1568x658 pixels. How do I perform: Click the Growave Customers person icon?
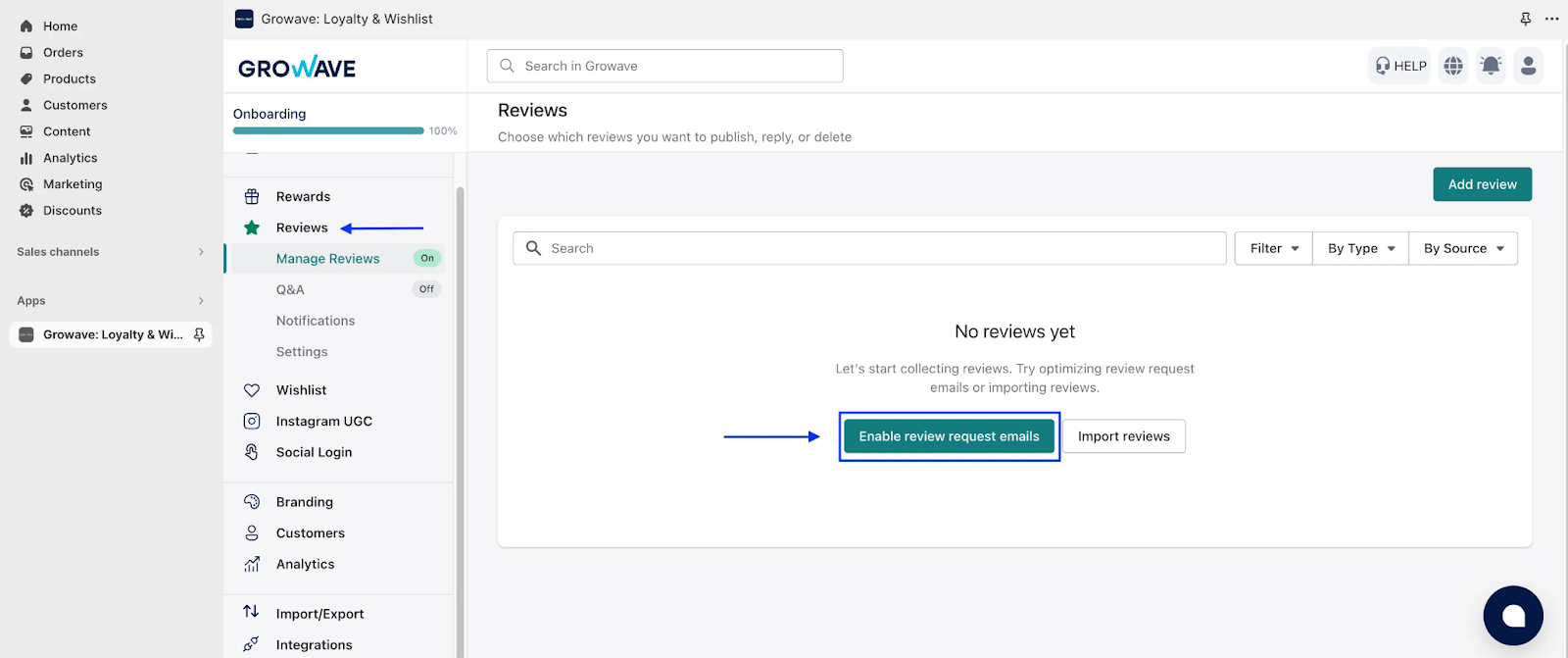point(252,533)
